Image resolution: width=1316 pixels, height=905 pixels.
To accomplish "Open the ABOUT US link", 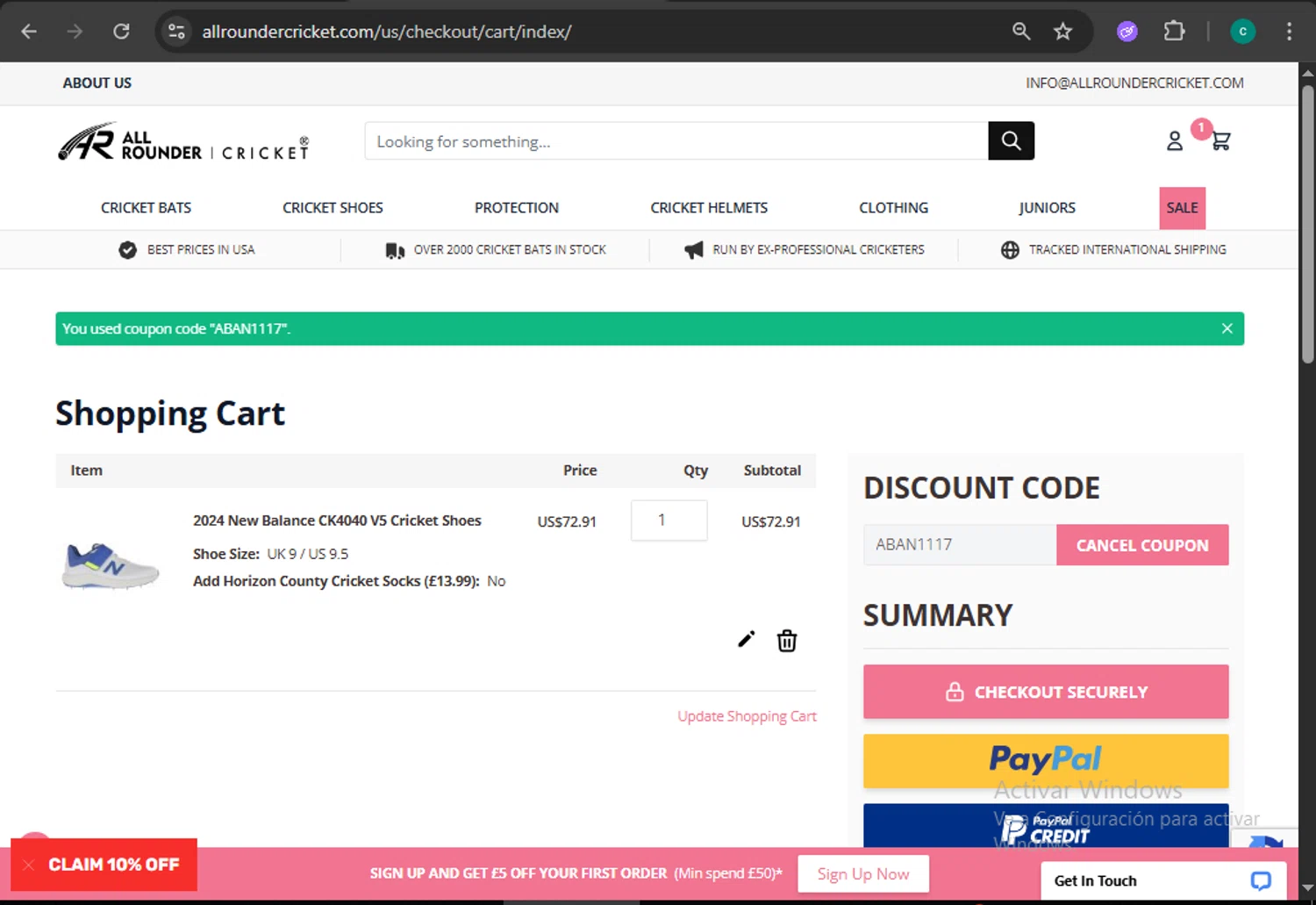I will pyautogui.click(x=97, y=83).
